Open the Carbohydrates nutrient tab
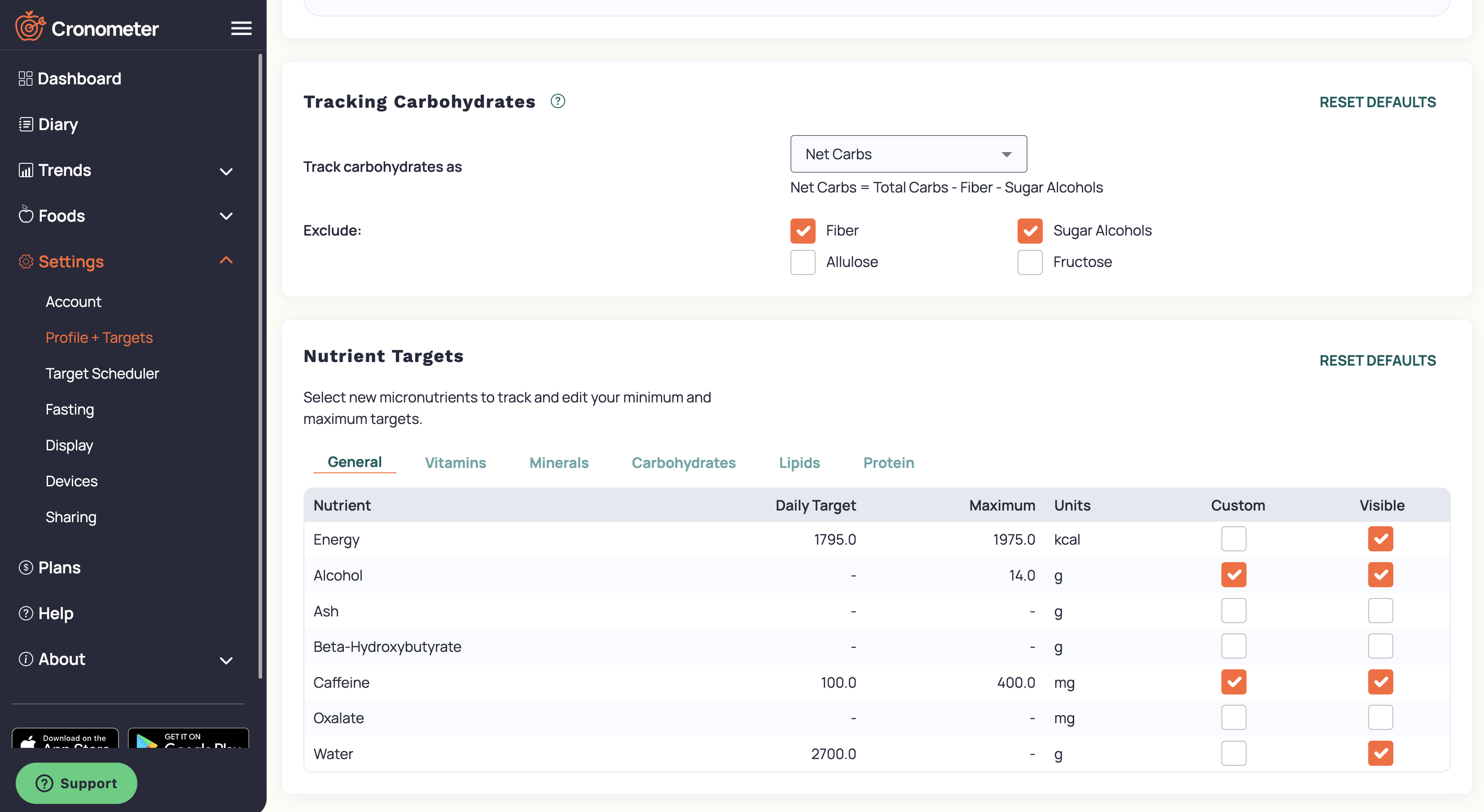The height and width of the screenshot is (812, 1484). [683, 463]
